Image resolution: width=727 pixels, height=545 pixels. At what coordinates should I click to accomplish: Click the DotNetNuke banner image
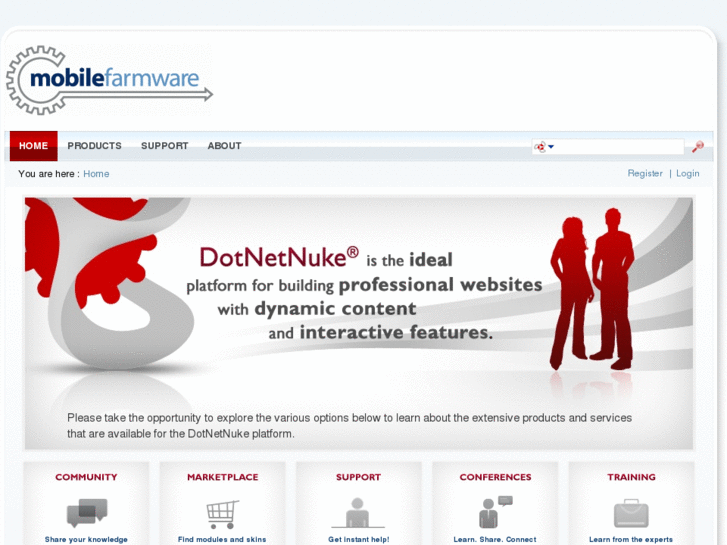(x=359, y=323)
